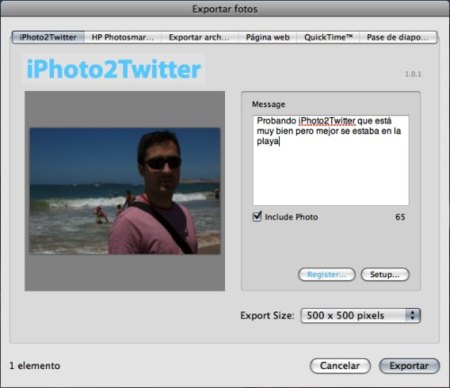450x388 pixels.
Task: Open the Export Size dropdown
Action: pyautogui.click(x=360, y=315)
